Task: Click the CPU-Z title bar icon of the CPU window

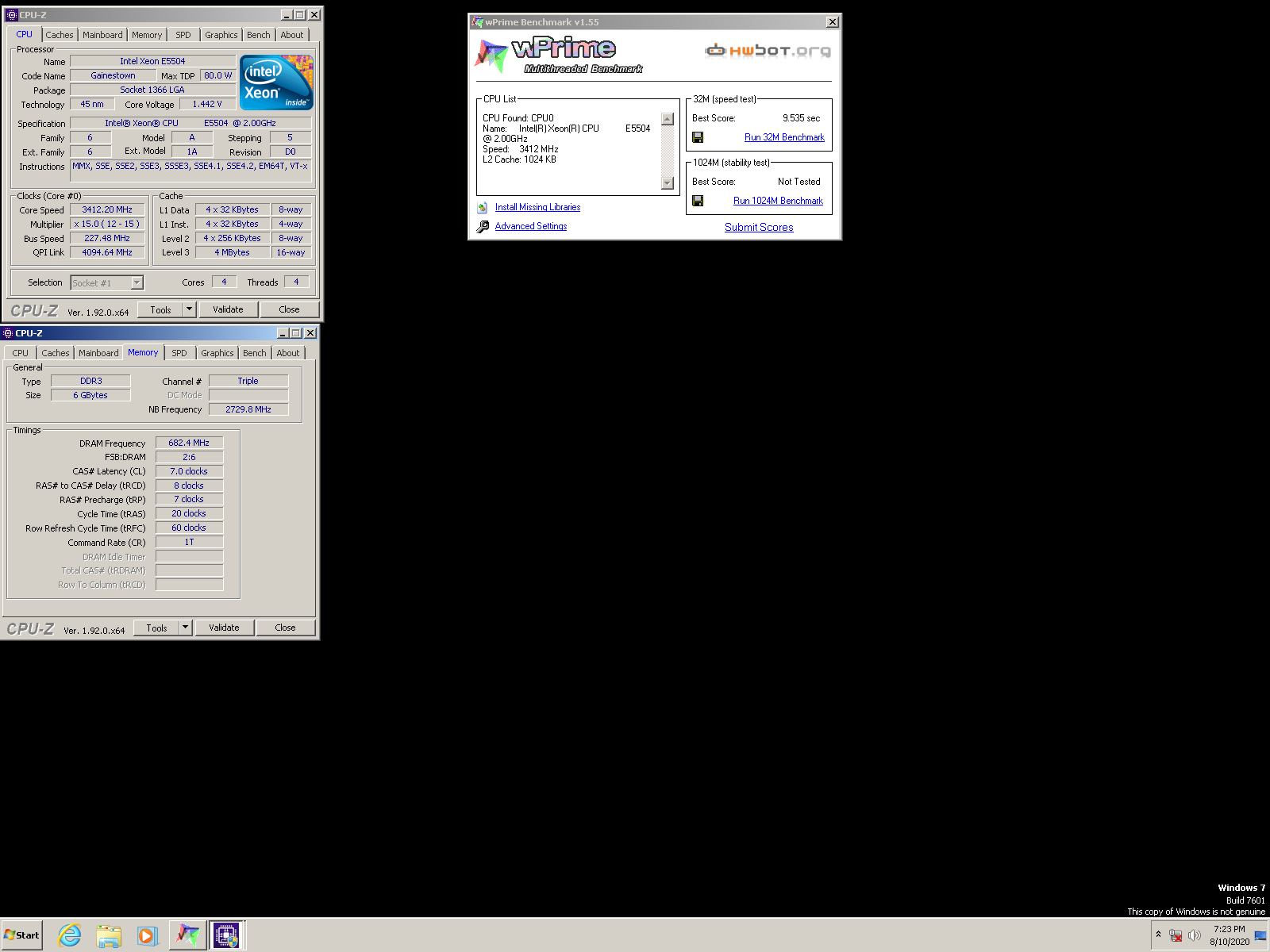Action: [11, 15]
